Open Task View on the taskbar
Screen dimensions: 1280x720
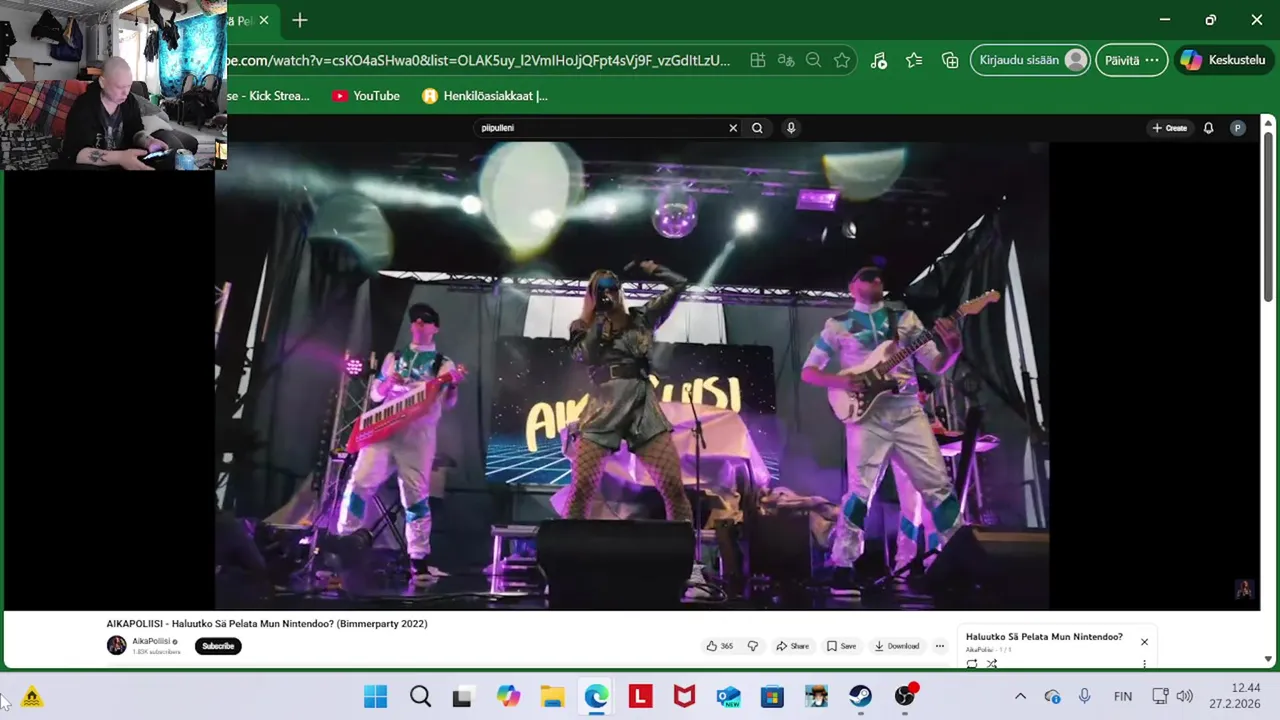click(464, 697)
